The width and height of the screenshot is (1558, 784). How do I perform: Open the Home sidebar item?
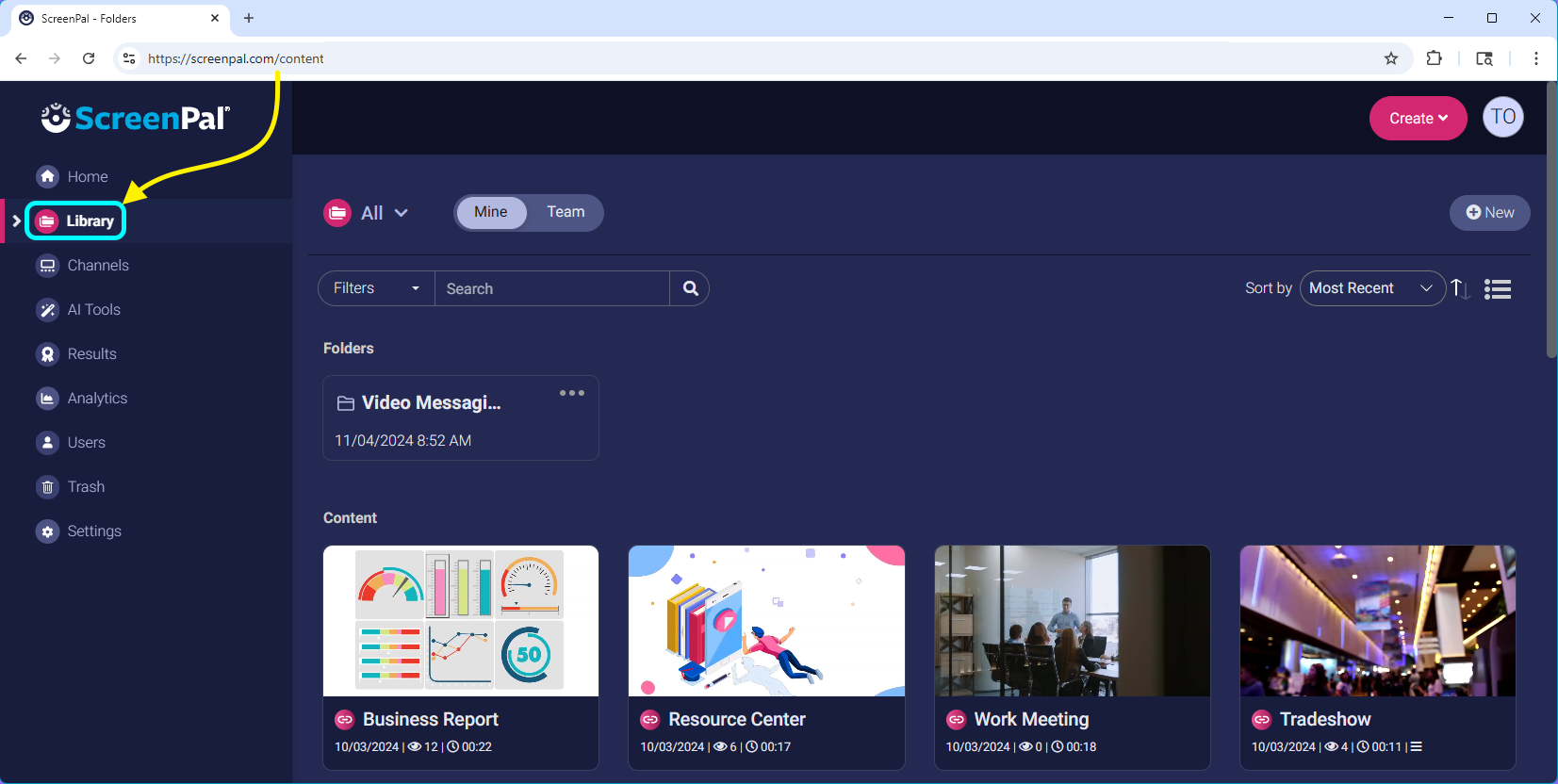[x=72, y=176]
